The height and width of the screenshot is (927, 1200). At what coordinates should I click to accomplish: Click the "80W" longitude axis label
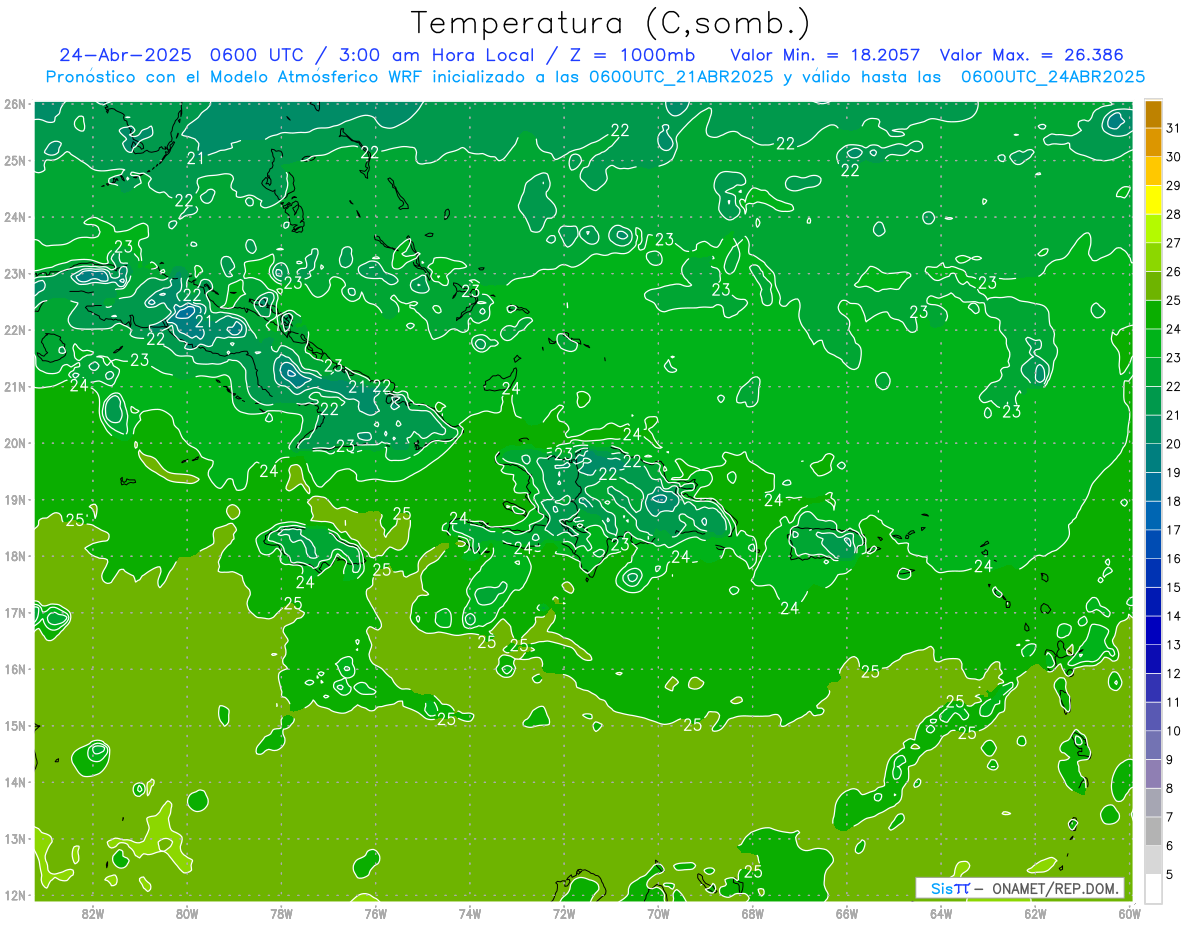click(x=187, y=913)
